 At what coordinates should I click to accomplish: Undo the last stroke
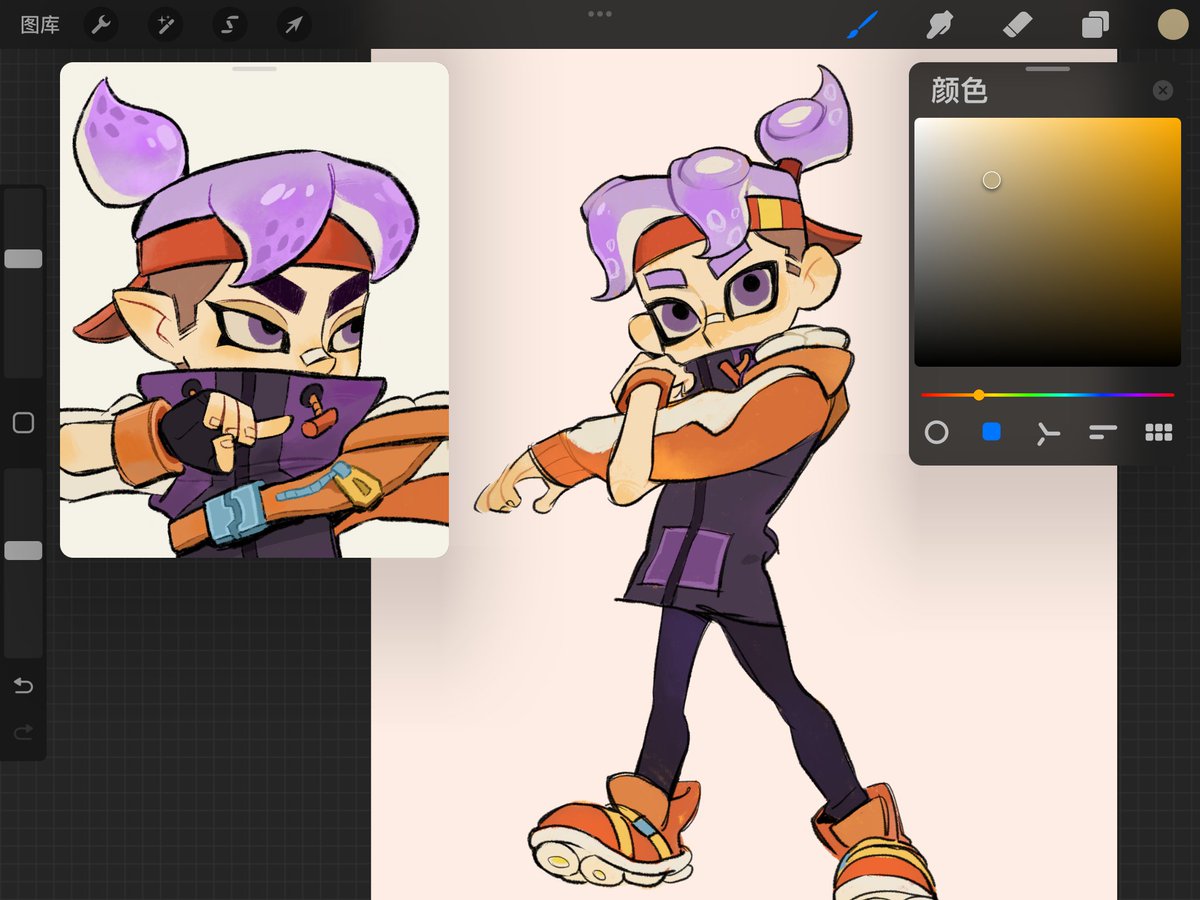(x=23, y=686)
